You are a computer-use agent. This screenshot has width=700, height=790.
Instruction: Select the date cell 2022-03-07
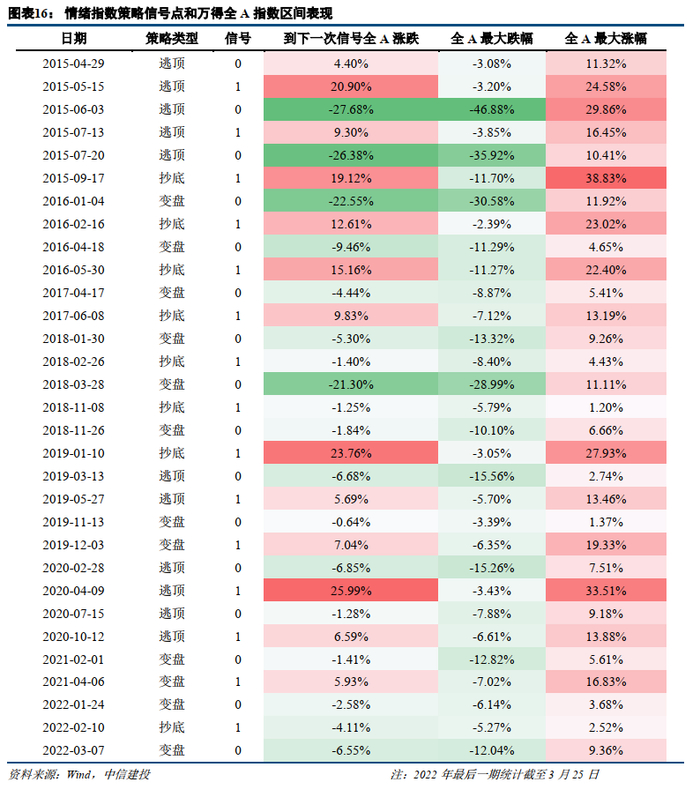[x=73, y=750]
